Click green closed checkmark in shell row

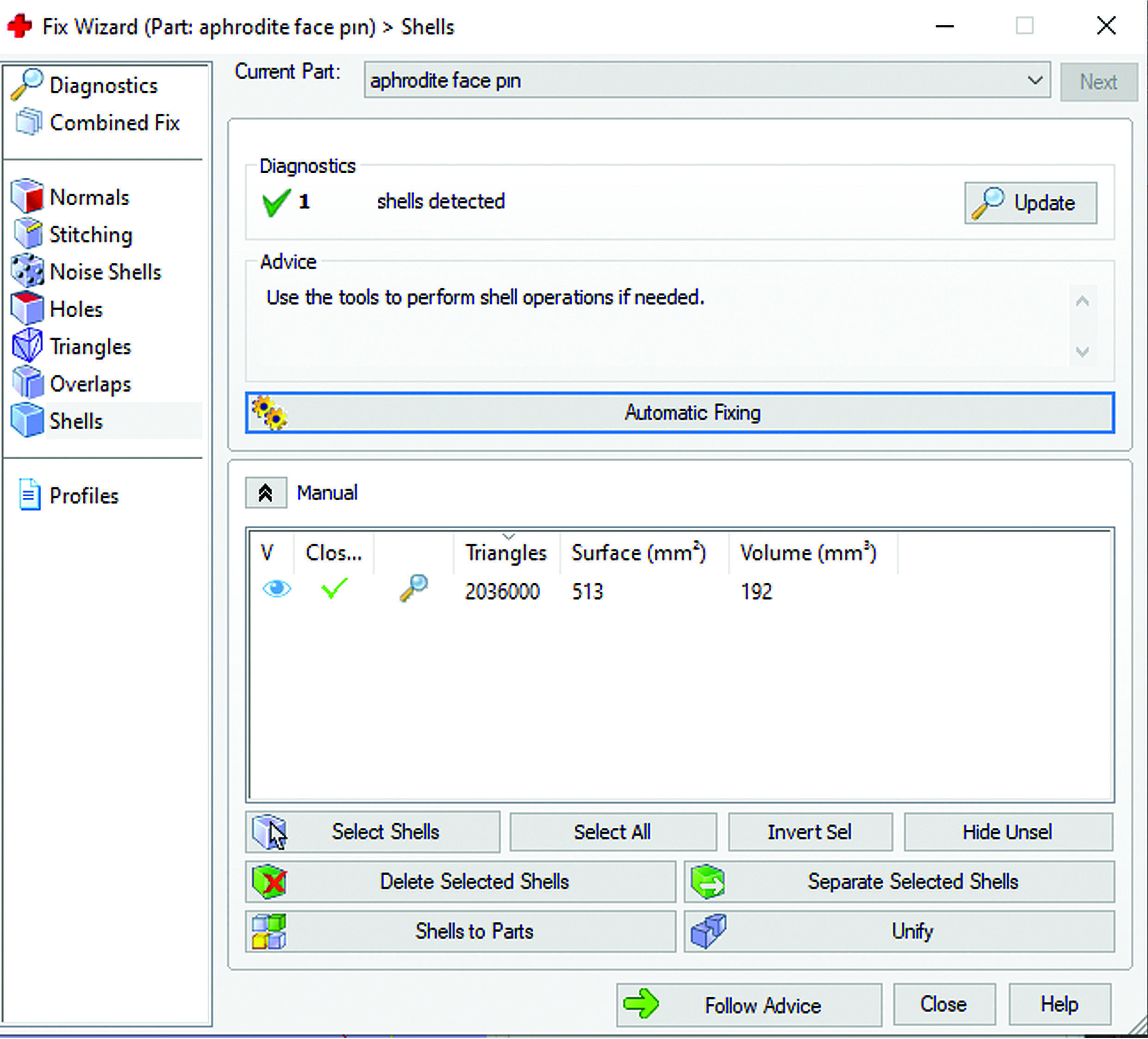(x=334, y=588)
